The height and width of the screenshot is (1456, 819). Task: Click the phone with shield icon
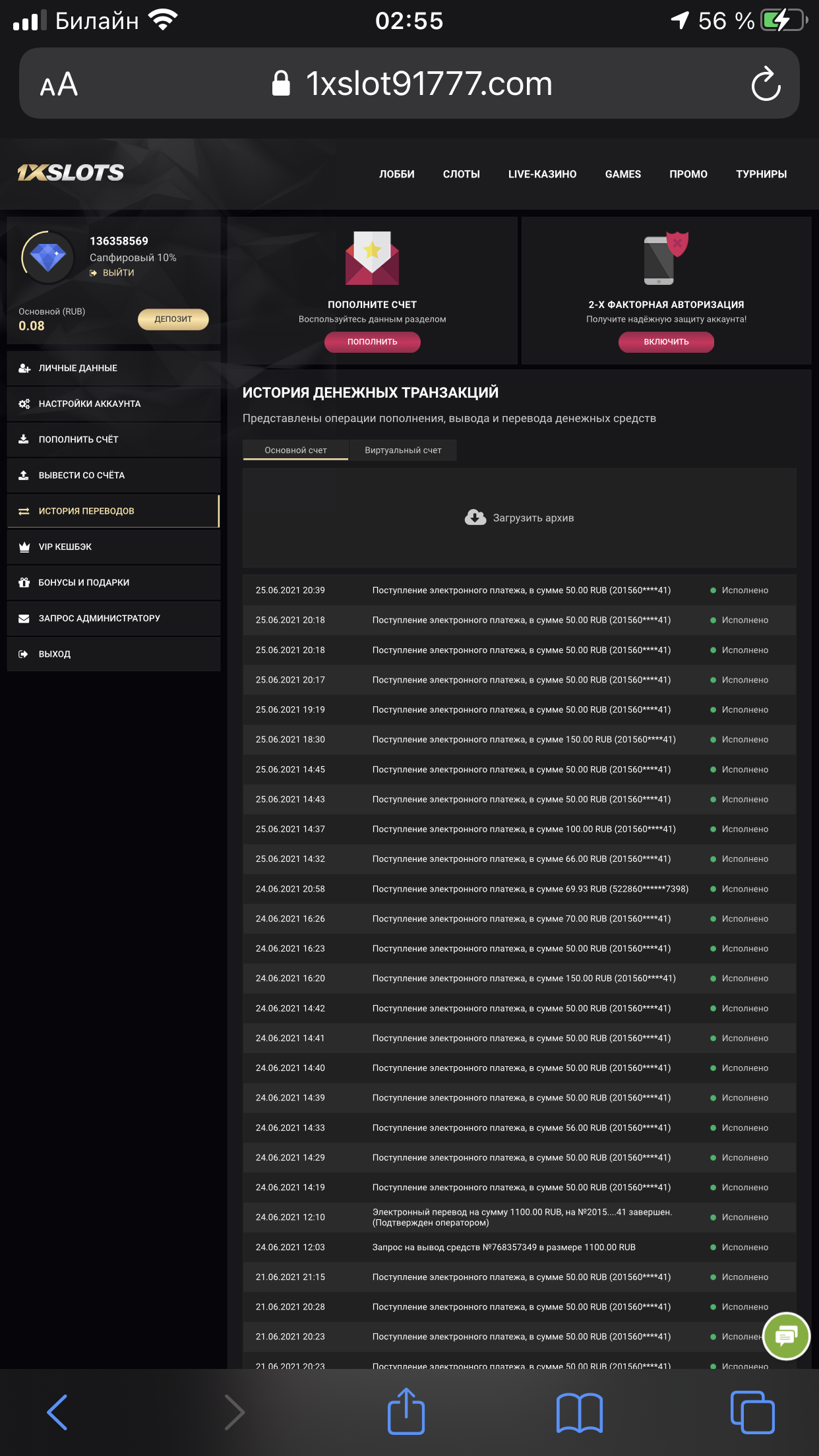click(x=666, y=258)
